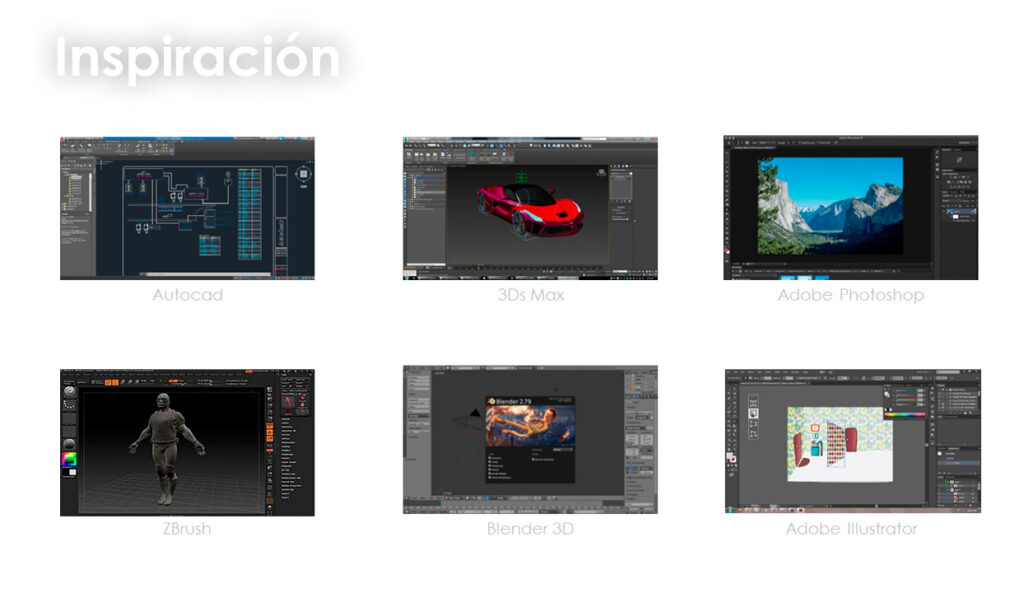This screenshot has width=1024, height=589.
Task: Select the material sphere in ZBrush's left shelf
Action: coord(70,443)
